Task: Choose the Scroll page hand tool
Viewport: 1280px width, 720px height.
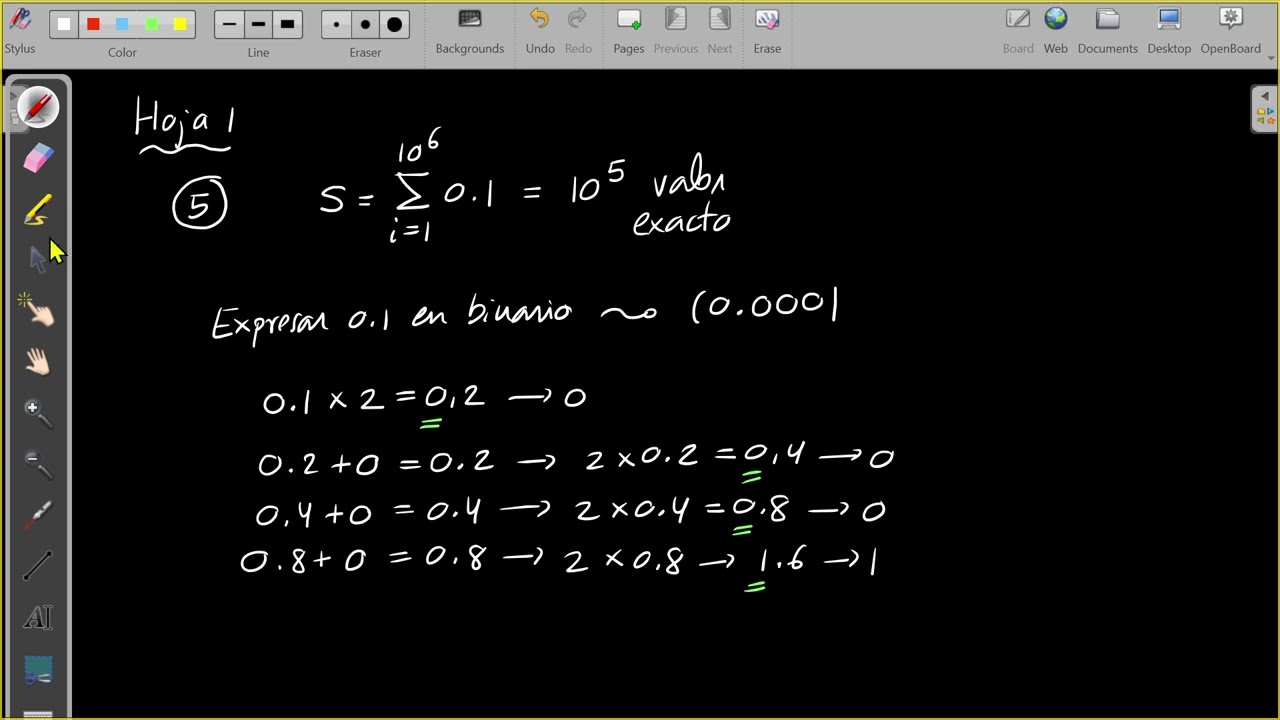Action: click(x=37, y=362)
